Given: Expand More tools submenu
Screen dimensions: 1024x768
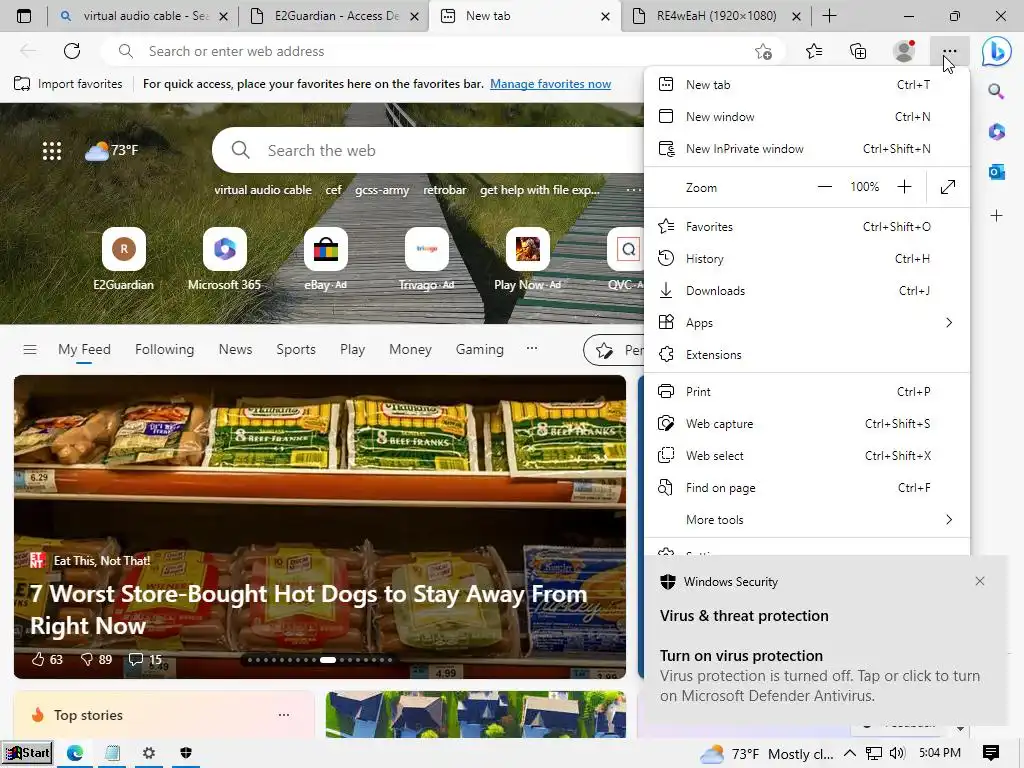Looking at the screenshot, I should pos(807,520).
